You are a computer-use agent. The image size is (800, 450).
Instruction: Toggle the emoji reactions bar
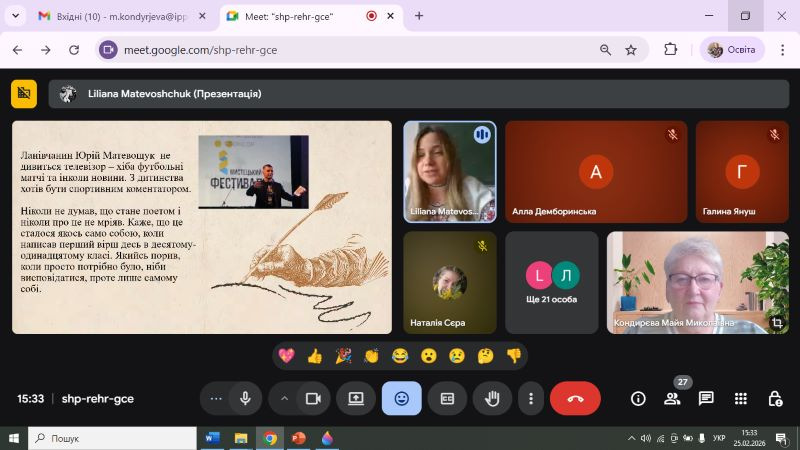point(401,398)
